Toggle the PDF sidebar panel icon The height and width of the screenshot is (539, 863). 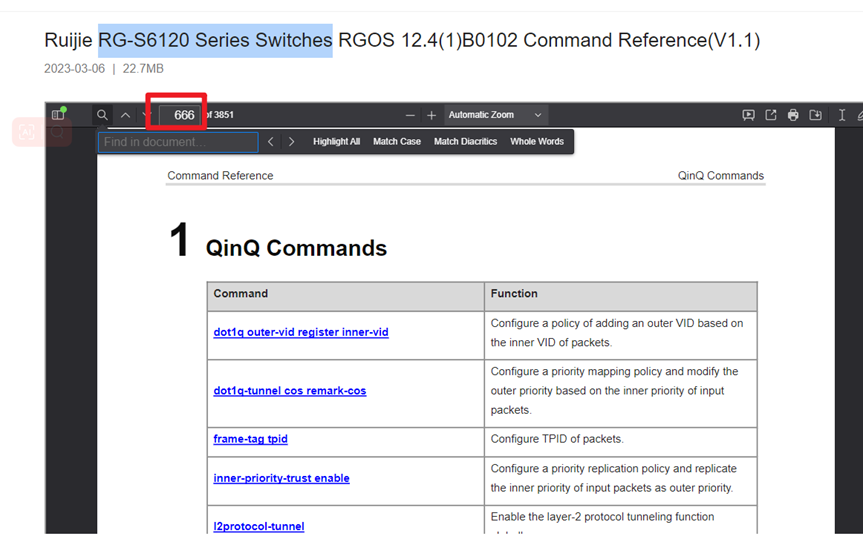[58, 115]
